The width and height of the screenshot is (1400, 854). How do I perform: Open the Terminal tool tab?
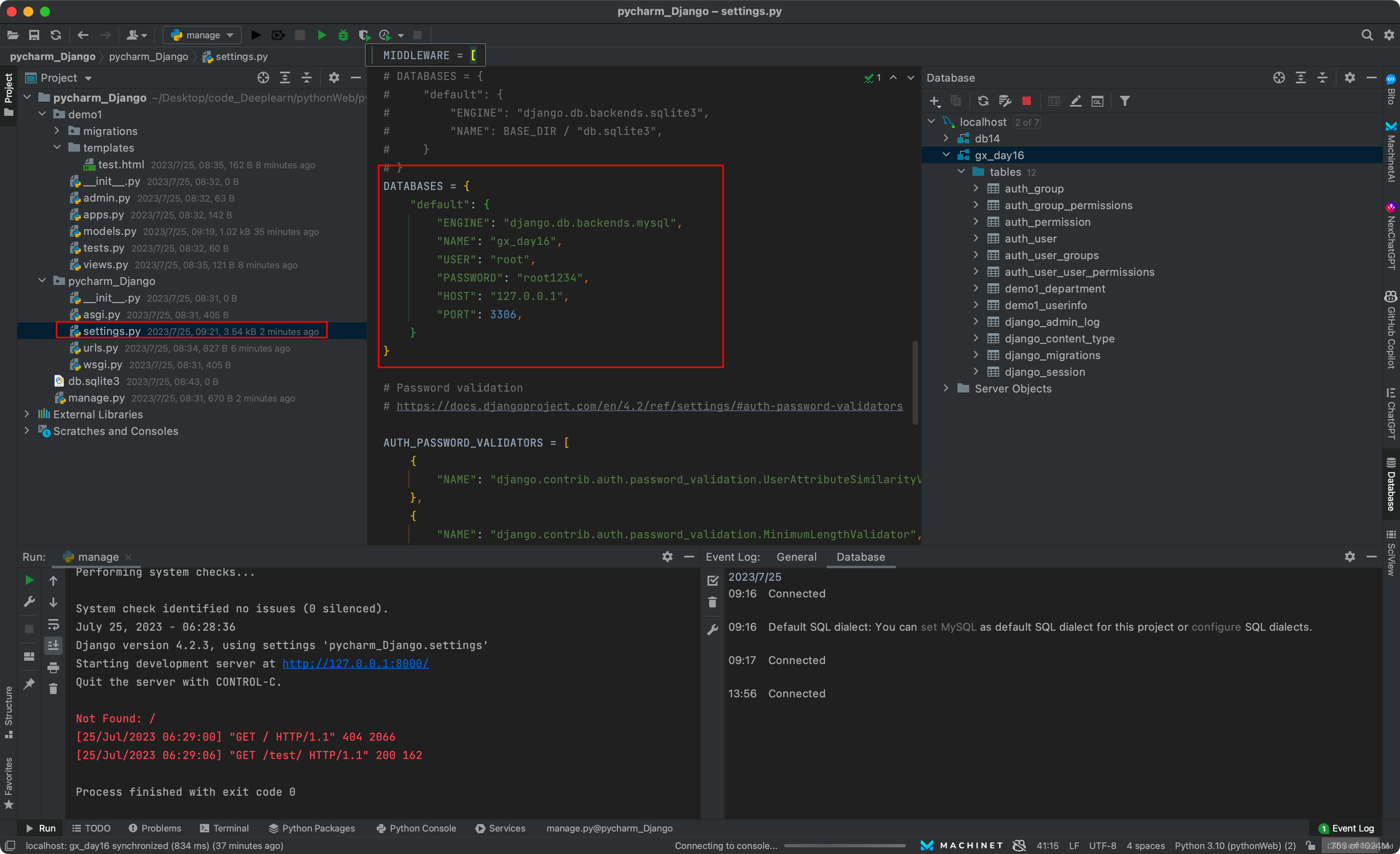[x=225, y=828]
